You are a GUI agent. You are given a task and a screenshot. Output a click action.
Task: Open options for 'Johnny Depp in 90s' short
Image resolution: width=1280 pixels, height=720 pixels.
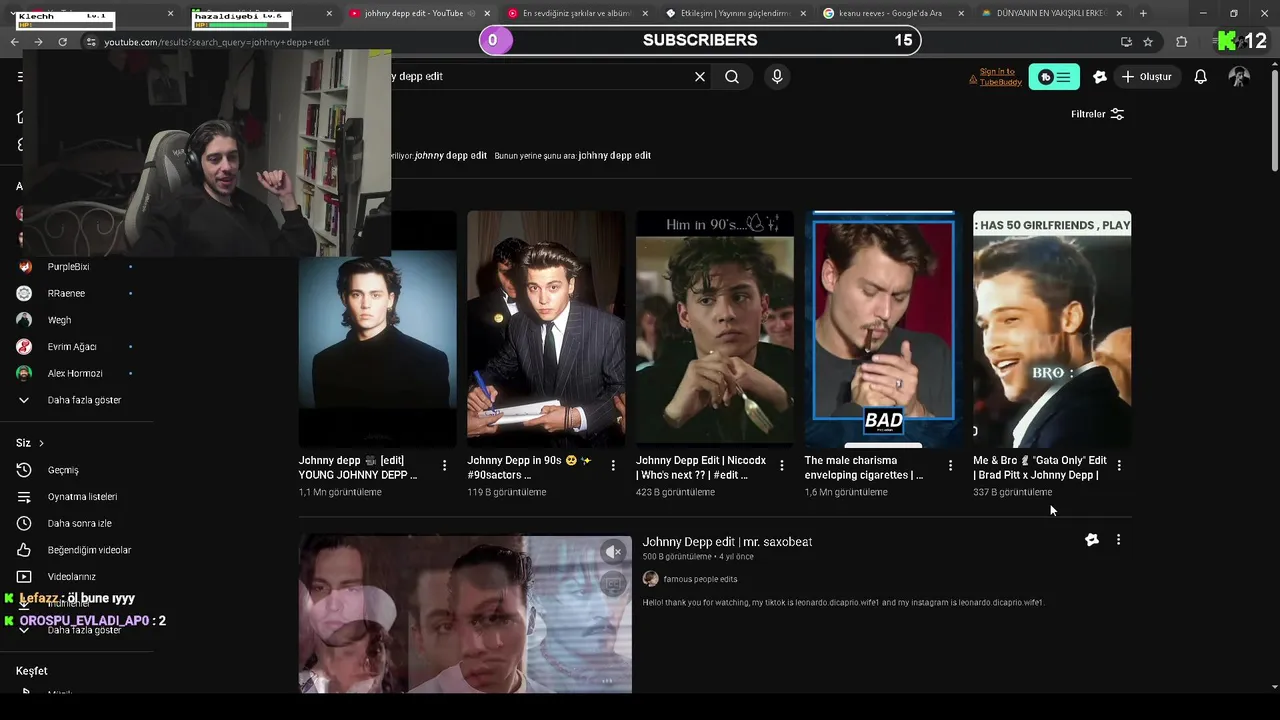point(613,466)
